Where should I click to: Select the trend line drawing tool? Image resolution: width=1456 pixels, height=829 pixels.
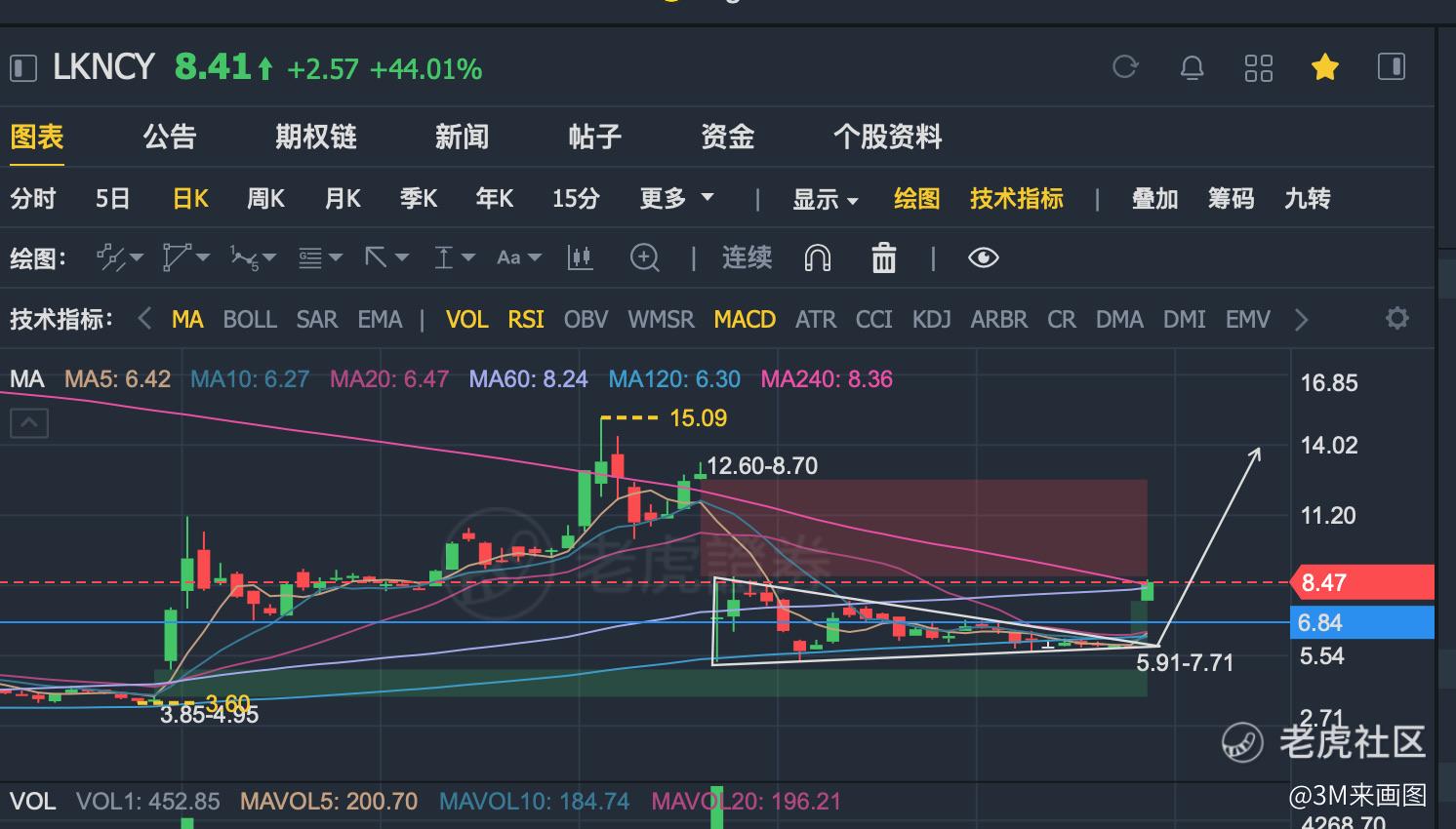(110, 257)
